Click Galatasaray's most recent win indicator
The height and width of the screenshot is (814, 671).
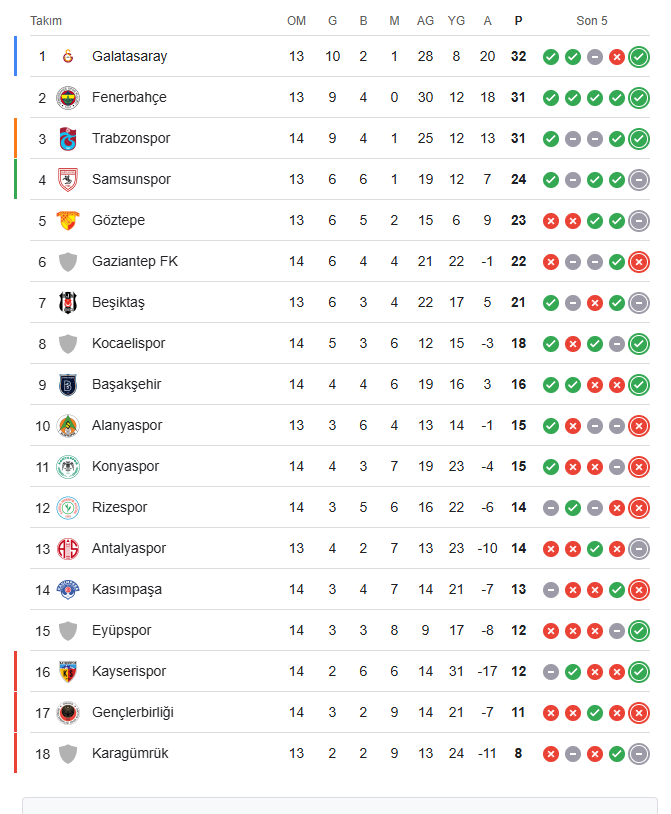(x=639, y=57)
